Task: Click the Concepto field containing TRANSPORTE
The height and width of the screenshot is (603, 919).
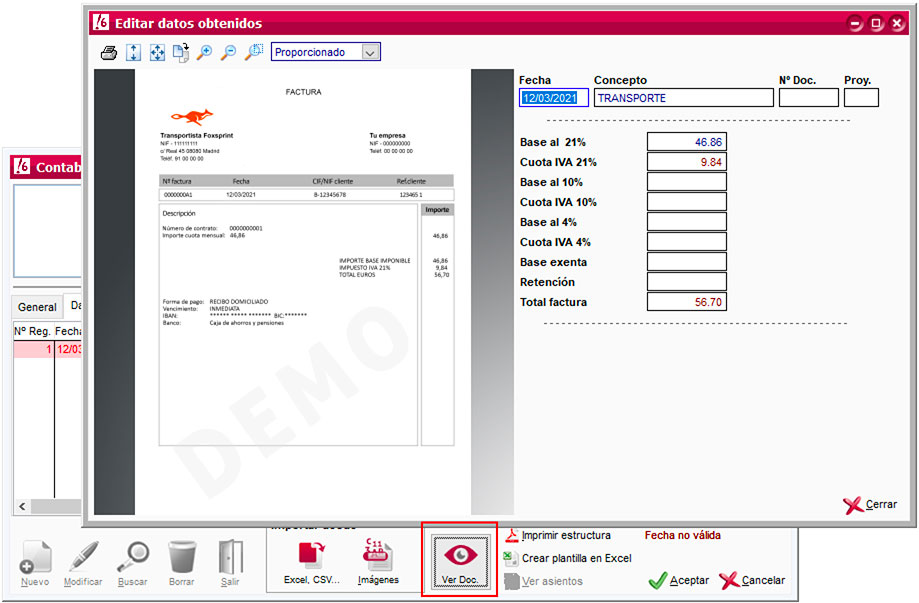Action: [683, 98]
